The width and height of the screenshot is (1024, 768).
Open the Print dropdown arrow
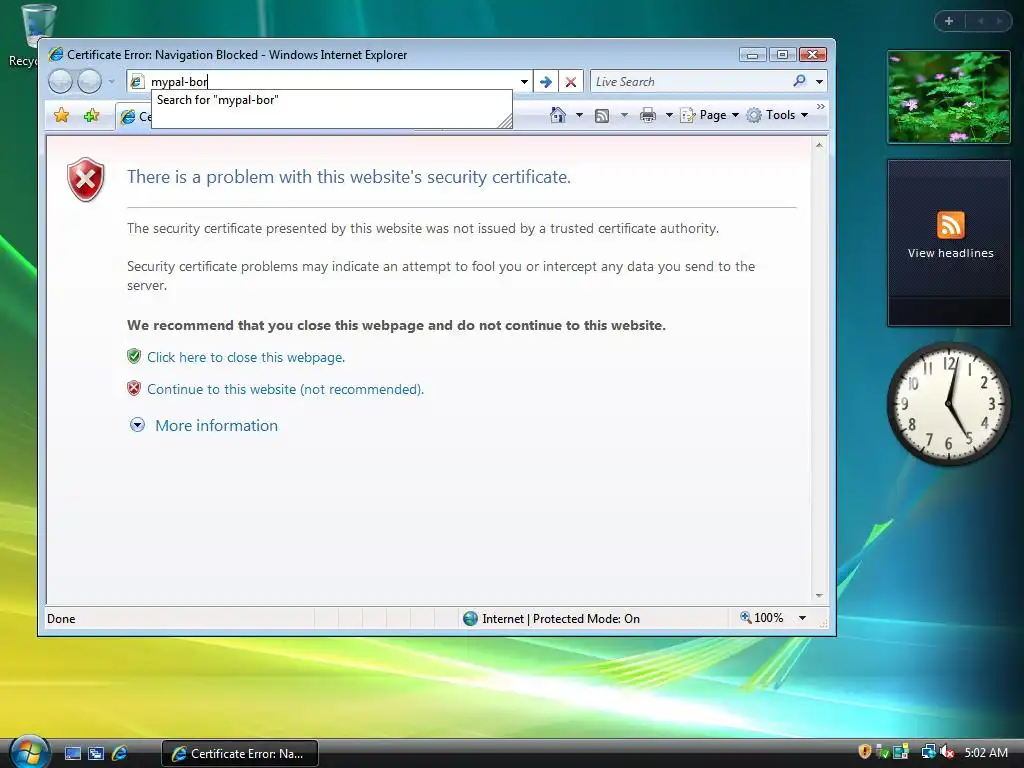click(669, 115)
